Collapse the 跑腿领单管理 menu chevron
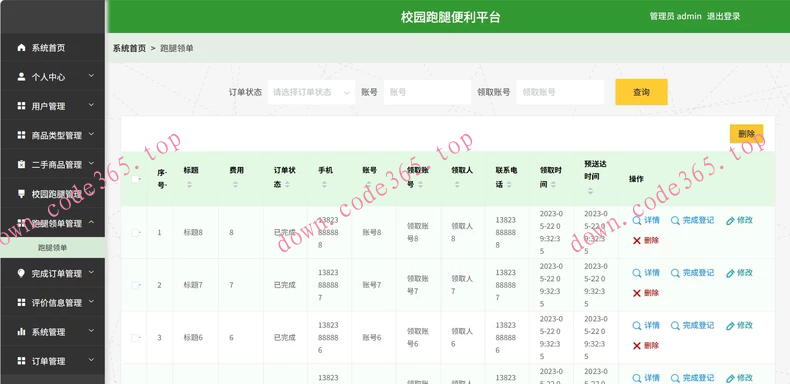Screen dimensions: 790x384 [91, 222]
